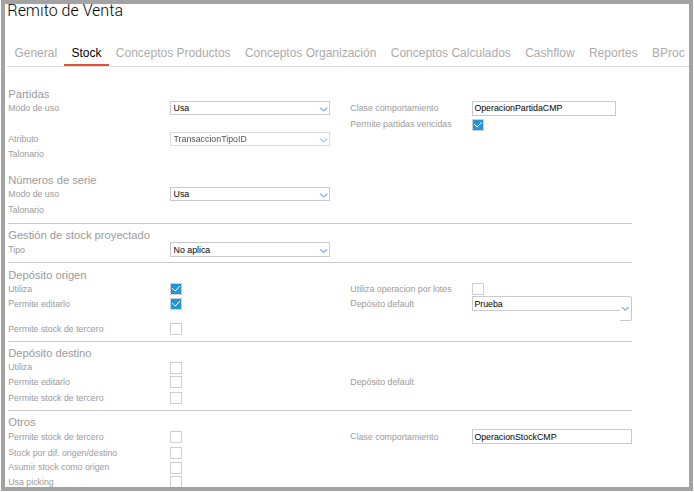The width and height of the screenshot is (694, 492).
Task: Toggle the Permite partidas vencidas checkbox
Action: click(478, 125)
